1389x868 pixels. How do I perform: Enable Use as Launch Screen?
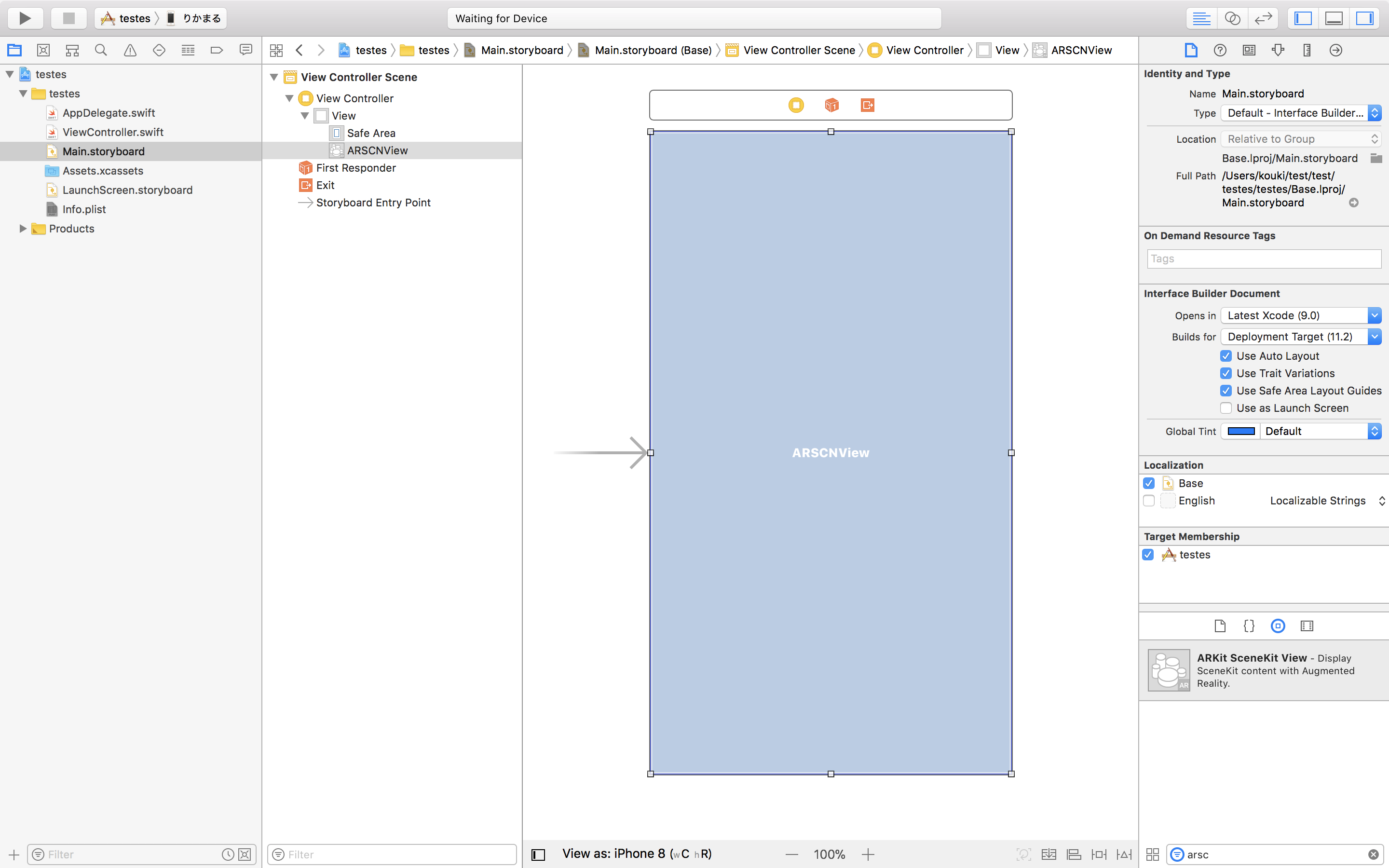coord(1226,408)
